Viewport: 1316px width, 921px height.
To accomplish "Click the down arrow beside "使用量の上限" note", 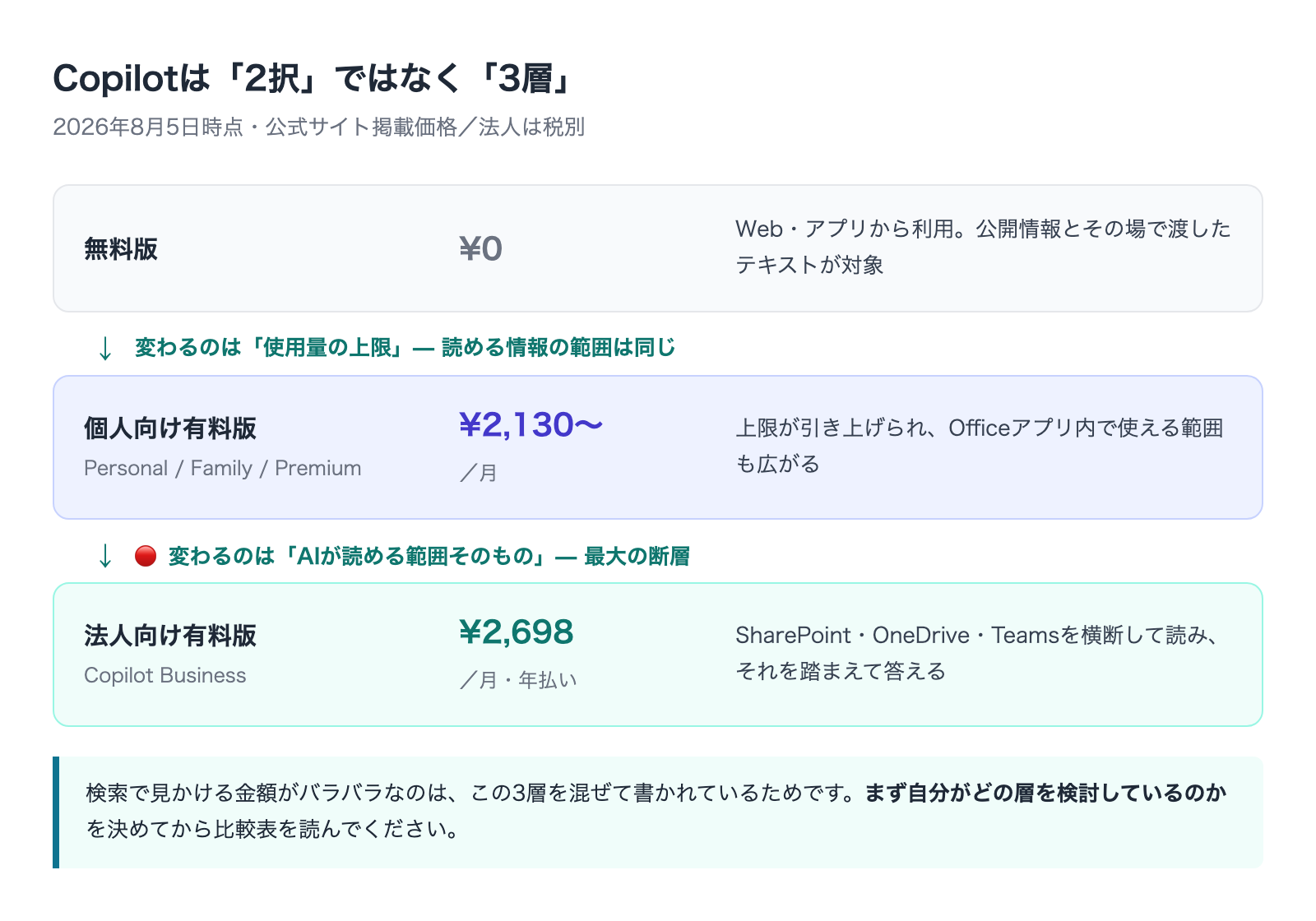I will tap(105, 348).
